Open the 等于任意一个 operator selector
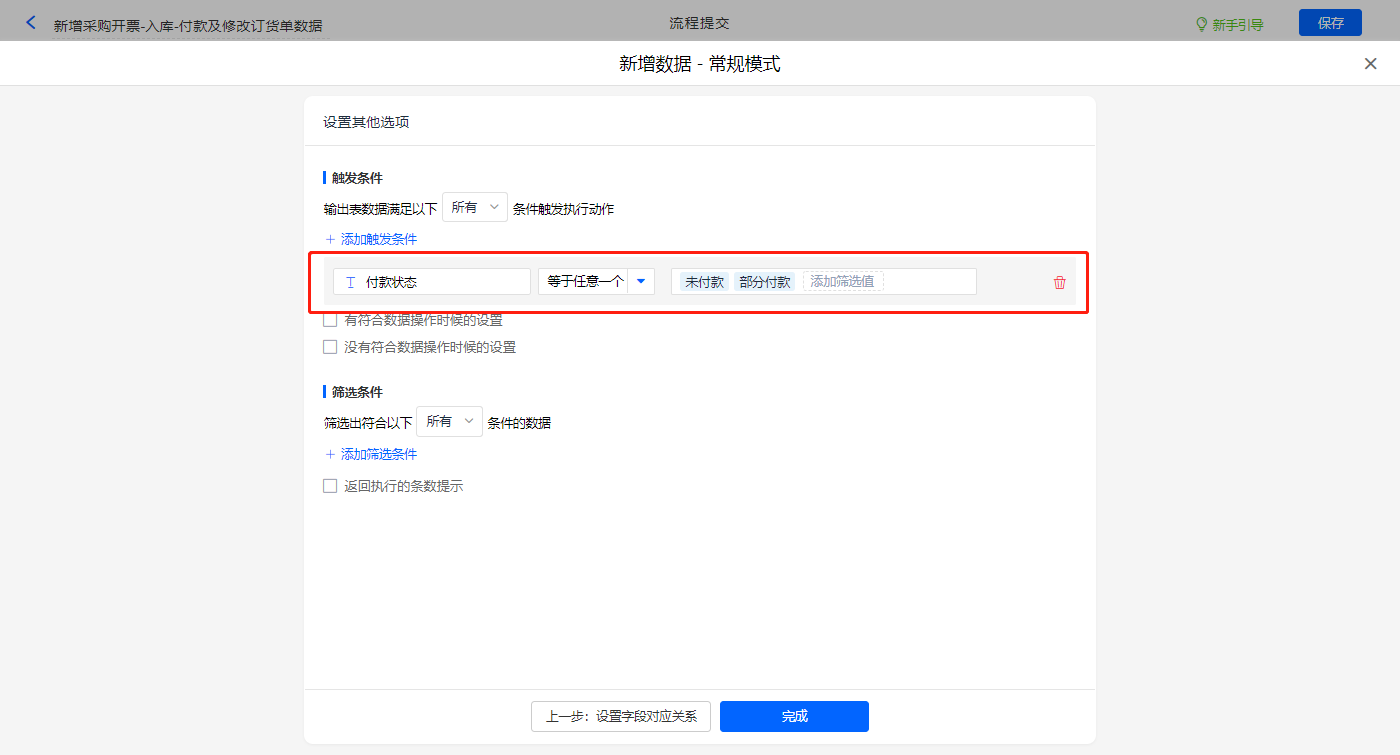 tap(585, 282)
